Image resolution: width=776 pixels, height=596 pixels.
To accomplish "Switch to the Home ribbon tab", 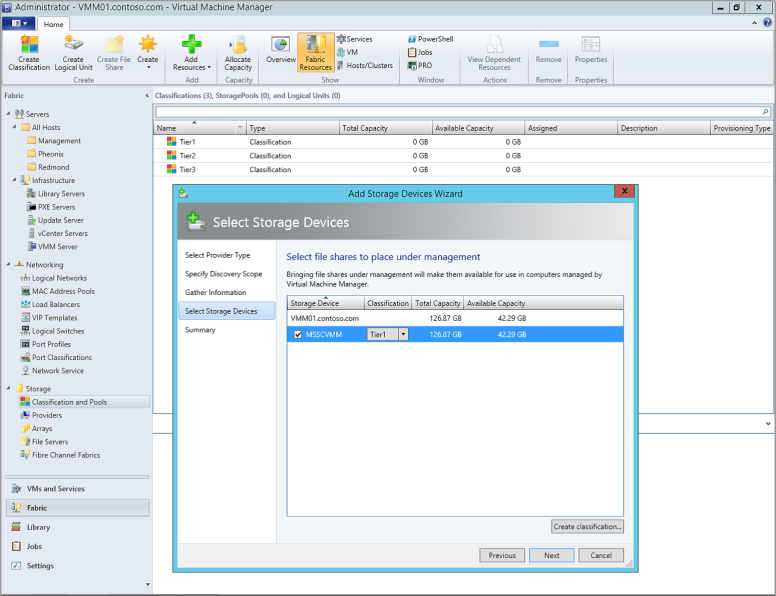I will coord(53,24).
